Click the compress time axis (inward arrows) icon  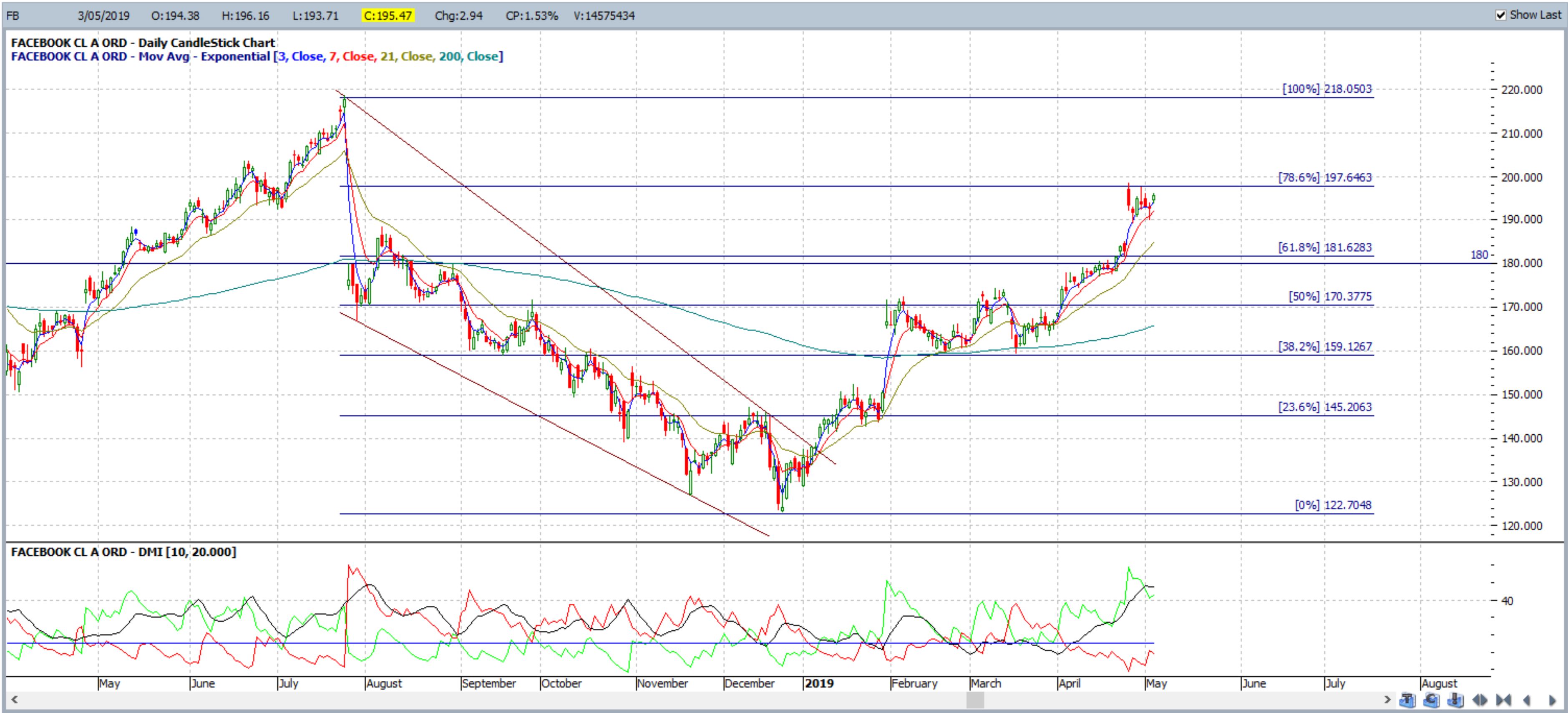click(1503, 700)
